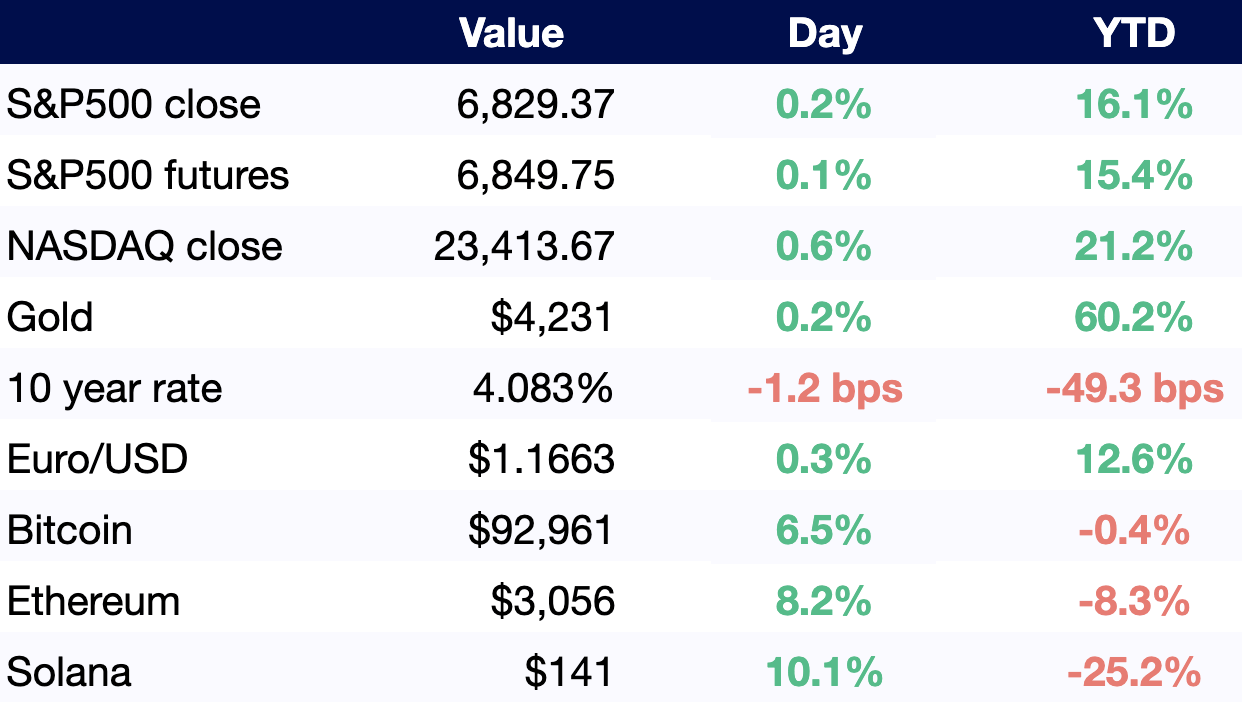Click Gold YTD value 60.2%
The width and height of the screenshot is (1242, 702).
tap(1134, 317)
